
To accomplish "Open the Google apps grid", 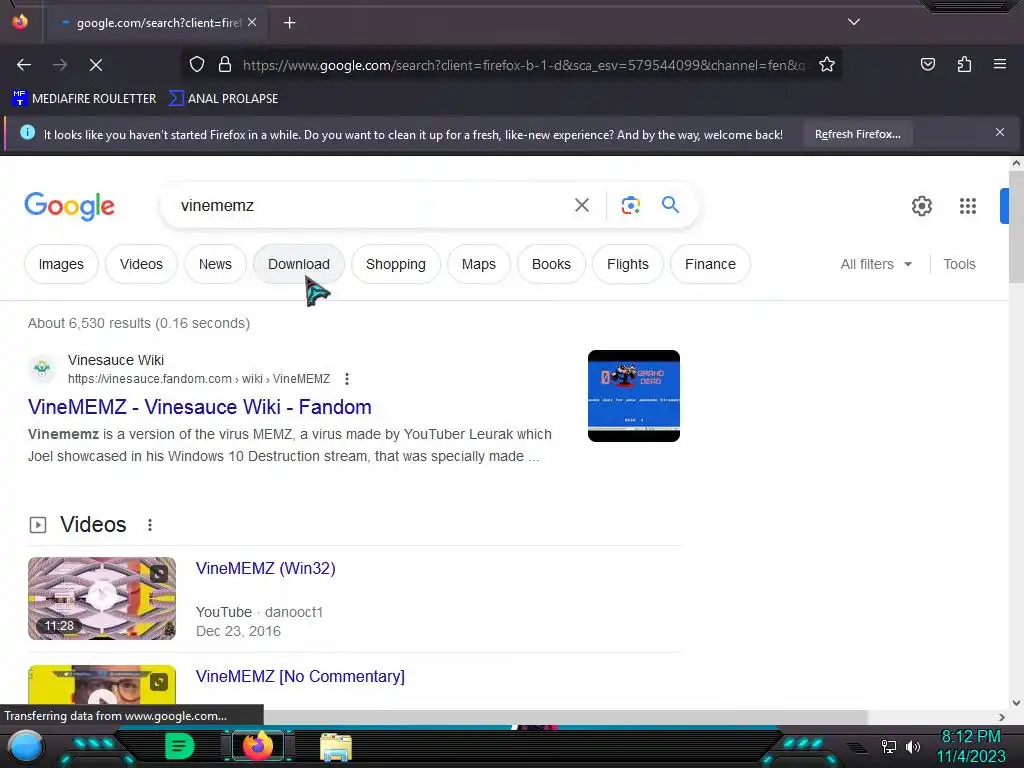I will 968,206.
